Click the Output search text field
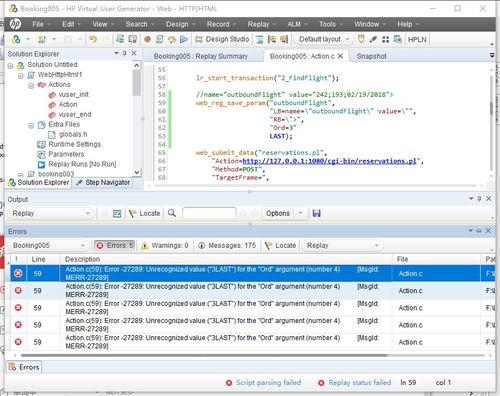 tap(209, 213)
